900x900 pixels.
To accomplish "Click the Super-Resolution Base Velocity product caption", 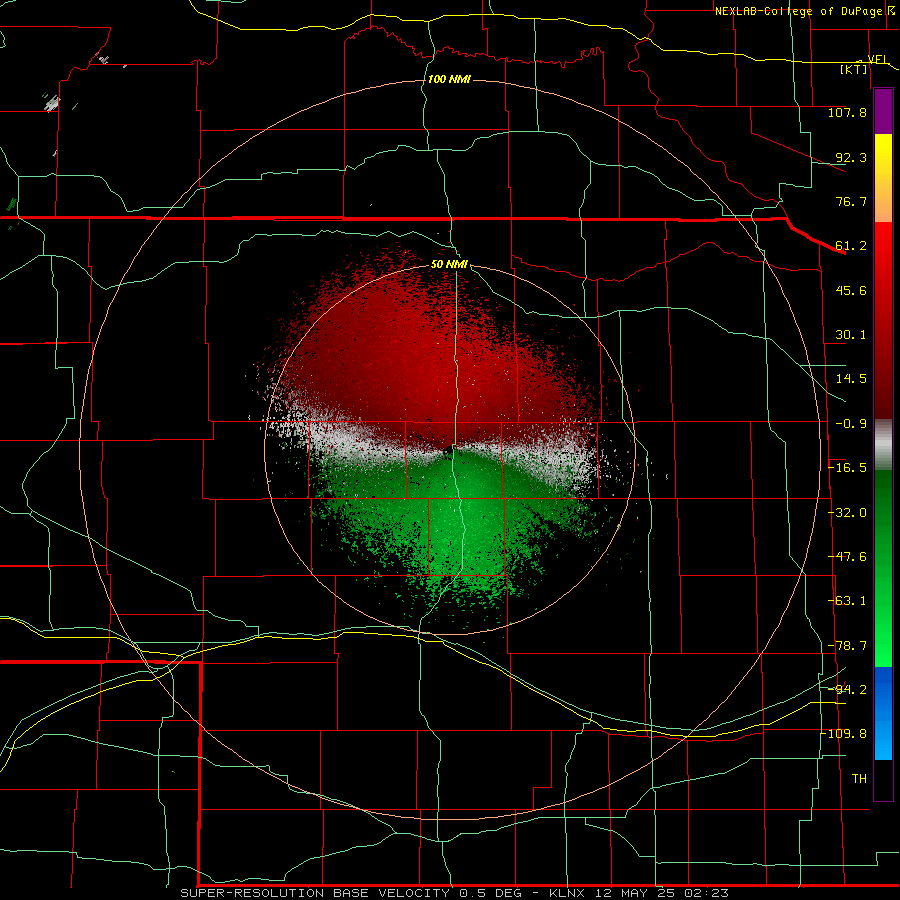I will coord(454,893).
